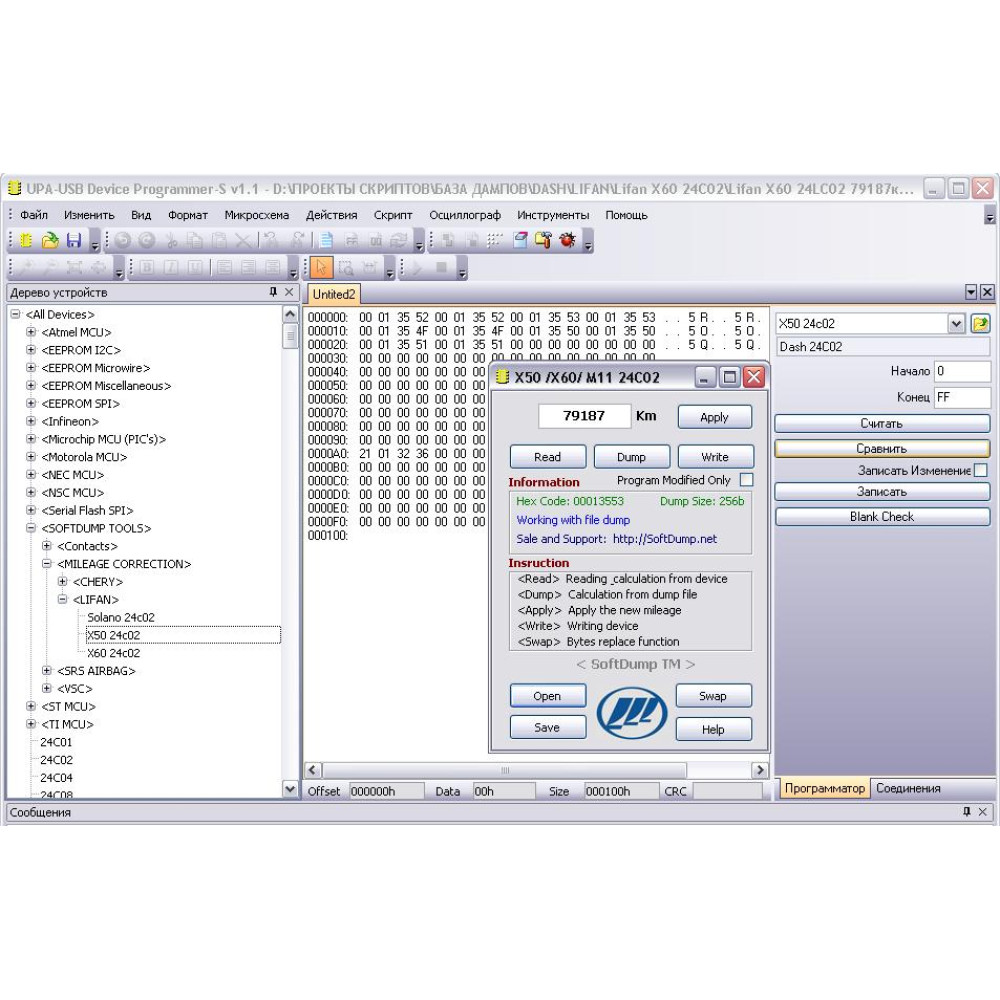Image resolution: width=1000 pixels, height=1000 pixels.
Task: Select Solano 24c02 in the tree
Action: tap(121, 617)
